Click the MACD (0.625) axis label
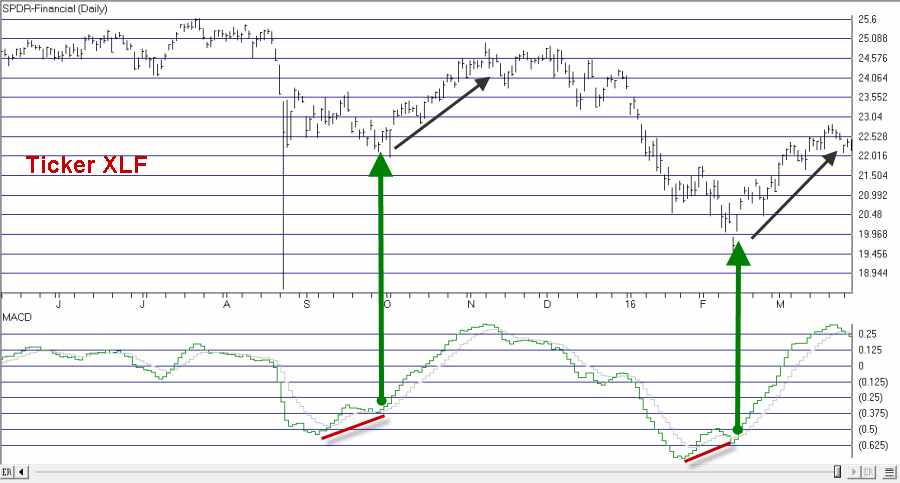The image size is (900, 483). click(872, 445)
